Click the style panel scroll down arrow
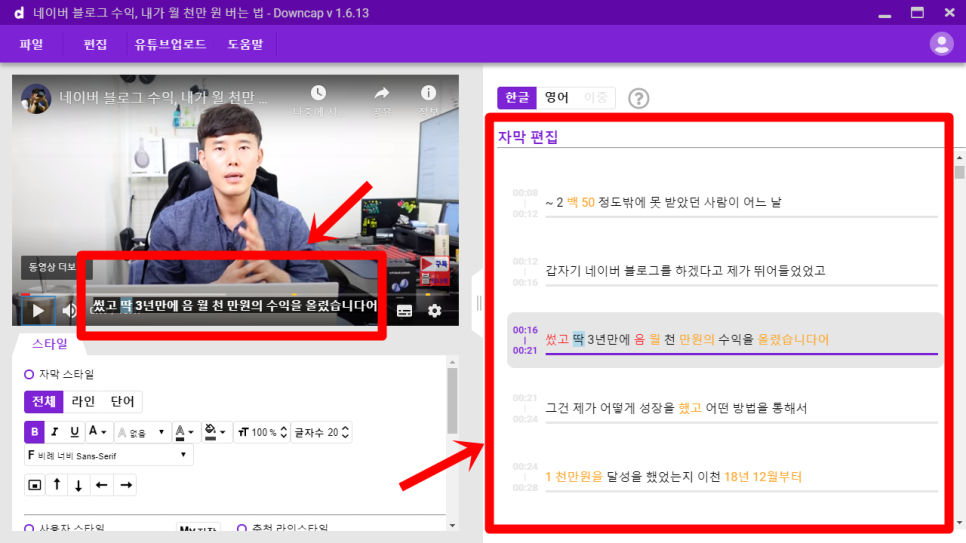 452,525
